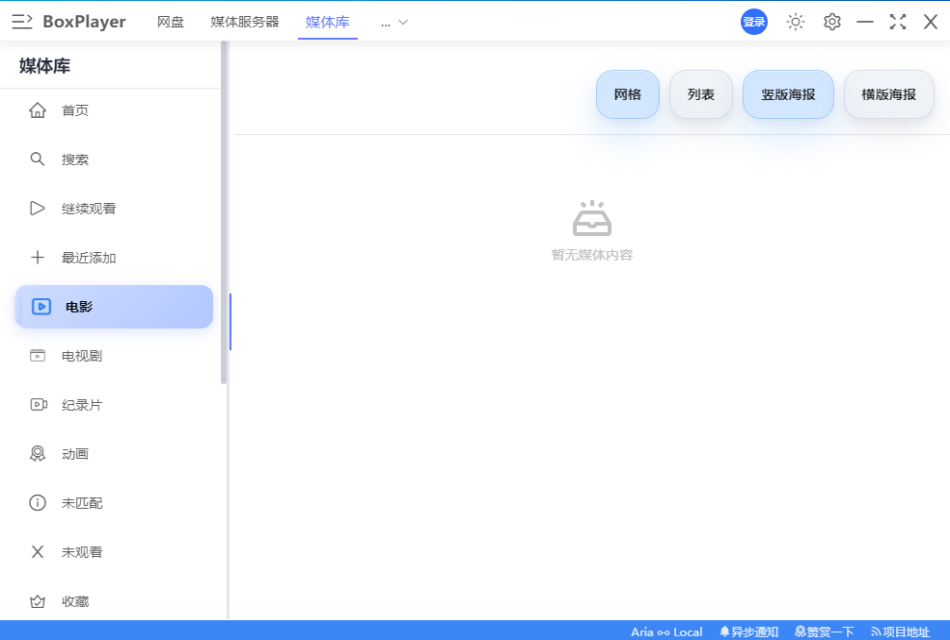This screenshot has width=950, height=640.
Task: Close BoxPlayer with the X icon
Action: 931,22
